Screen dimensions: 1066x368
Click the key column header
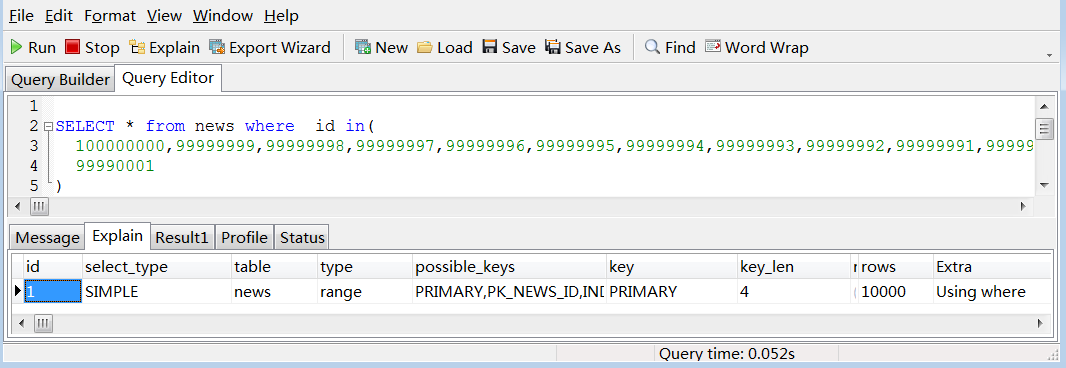[x=672, y=267]
